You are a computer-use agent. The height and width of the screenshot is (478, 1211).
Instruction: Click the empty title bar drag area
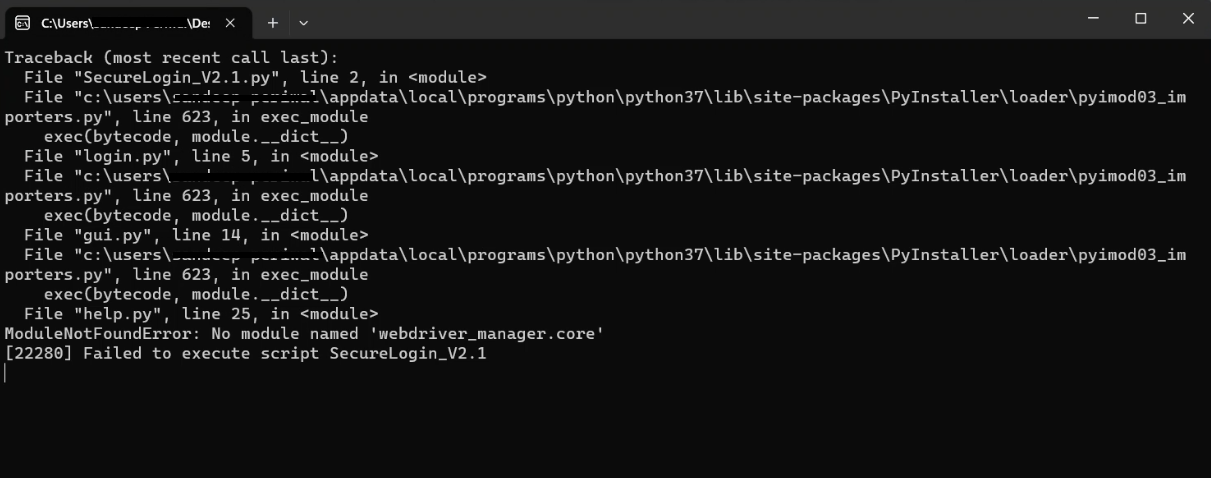(x=690, y=19)
